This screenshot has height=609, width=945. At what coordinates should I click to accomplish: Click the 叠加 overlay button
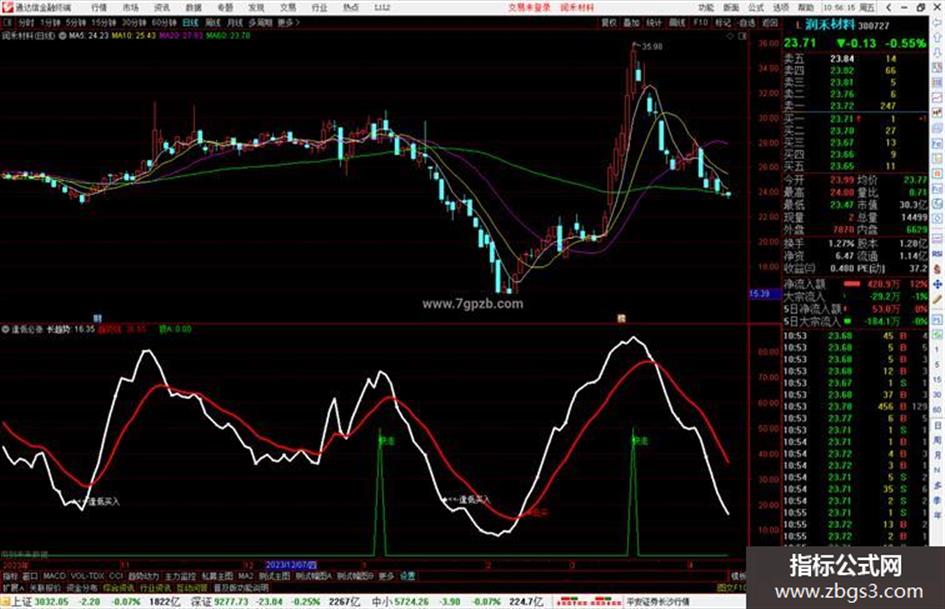coord(631,22)
